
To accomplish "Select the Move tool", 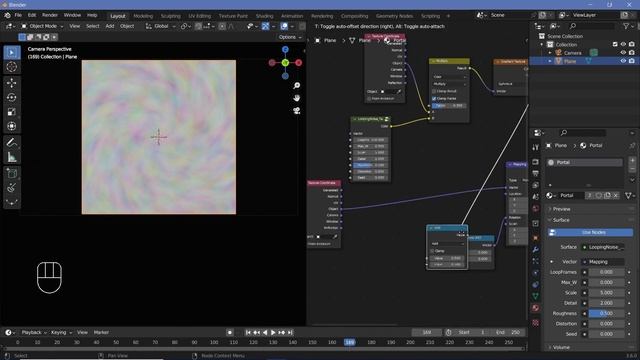I will tap(11, 83).
